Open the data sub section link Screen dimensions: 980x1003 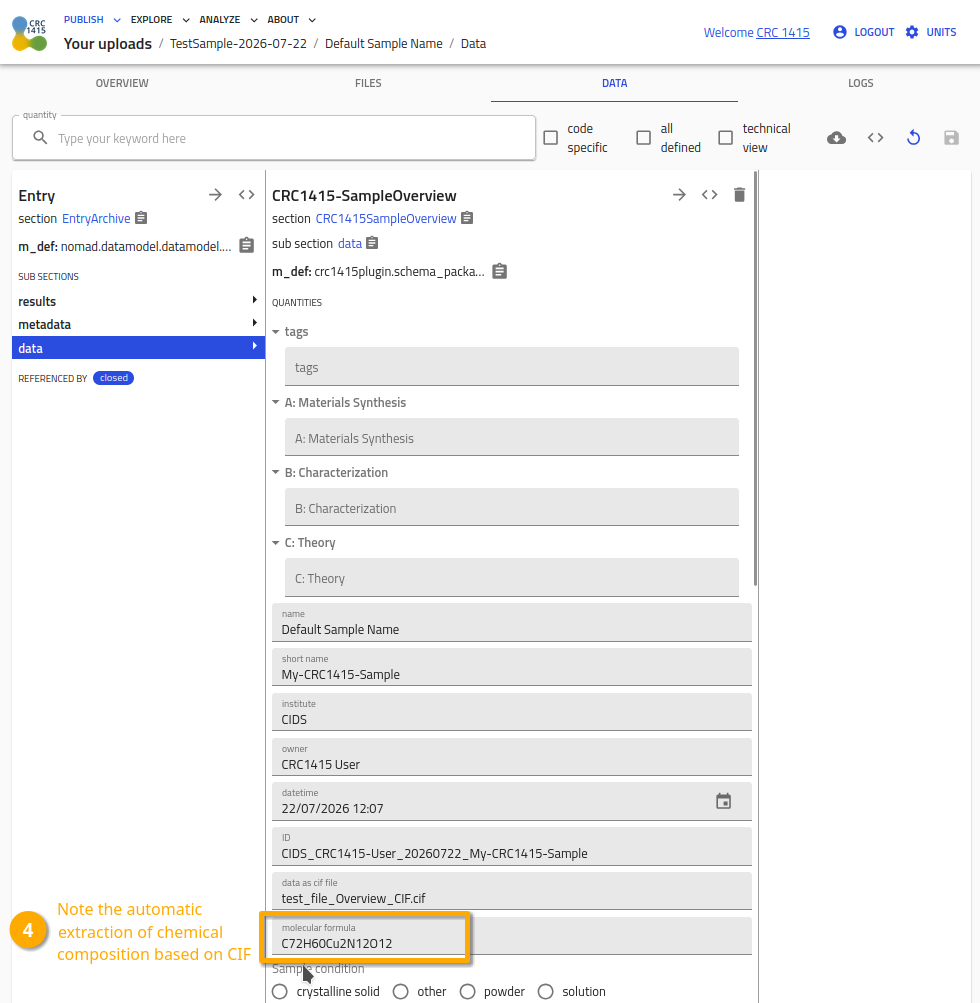click(x=350, y=243)
